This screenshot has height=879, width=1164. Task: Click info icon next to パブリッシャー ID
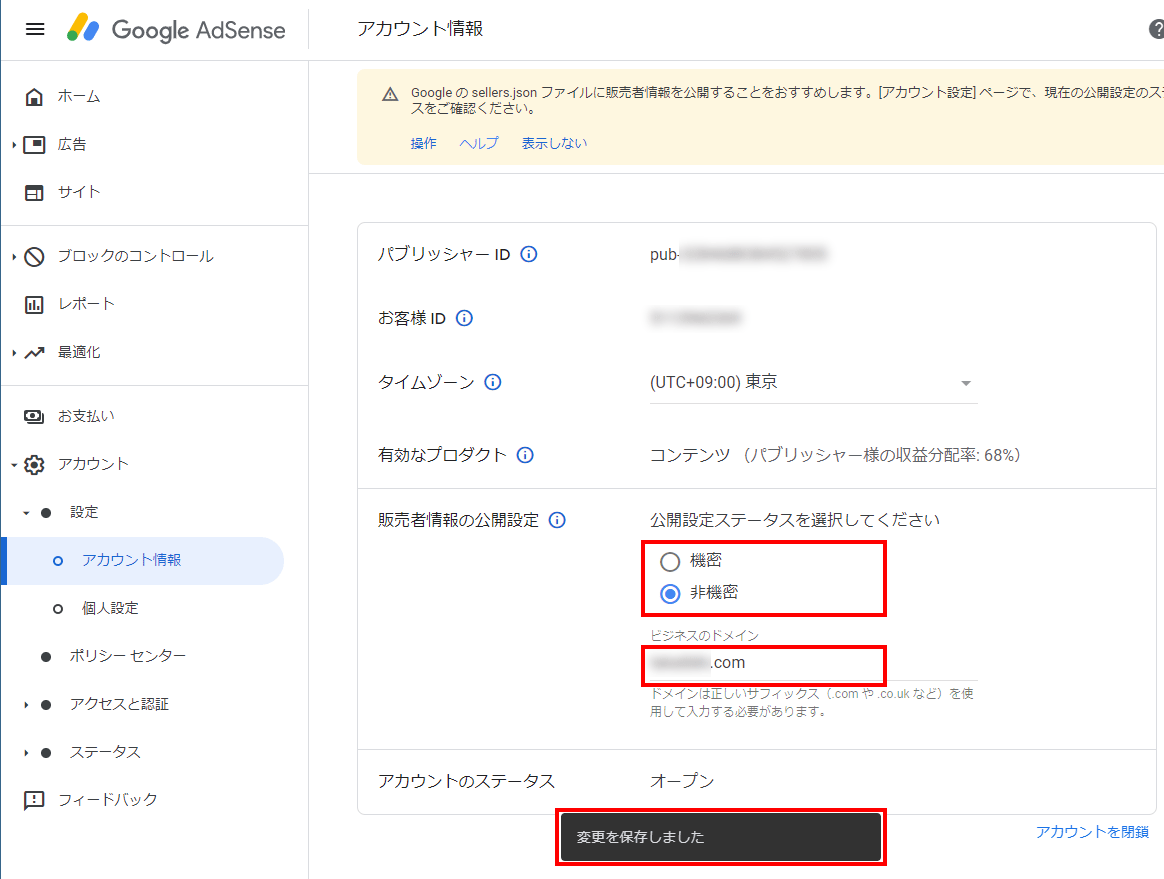click(x=529, y=254)
